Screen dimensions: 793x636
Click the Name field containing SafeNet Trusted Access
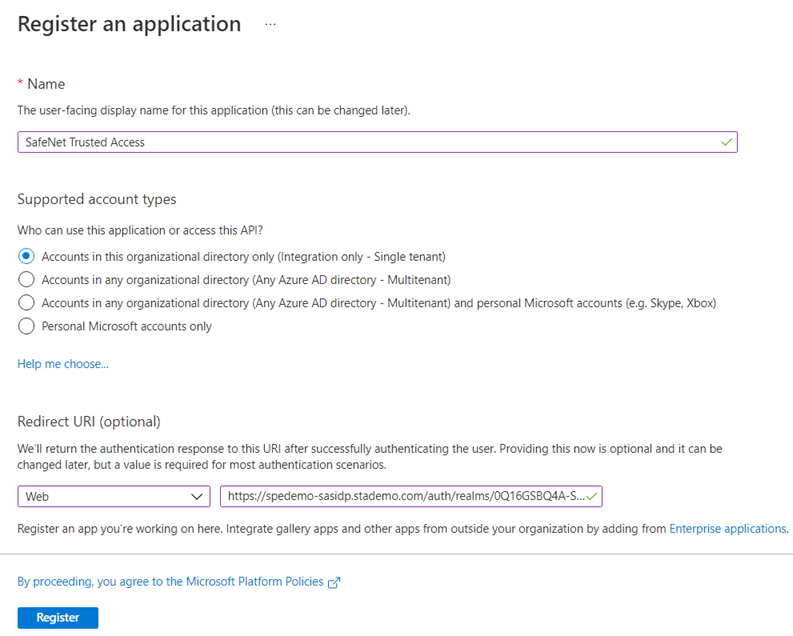click(x=377, y=142)
